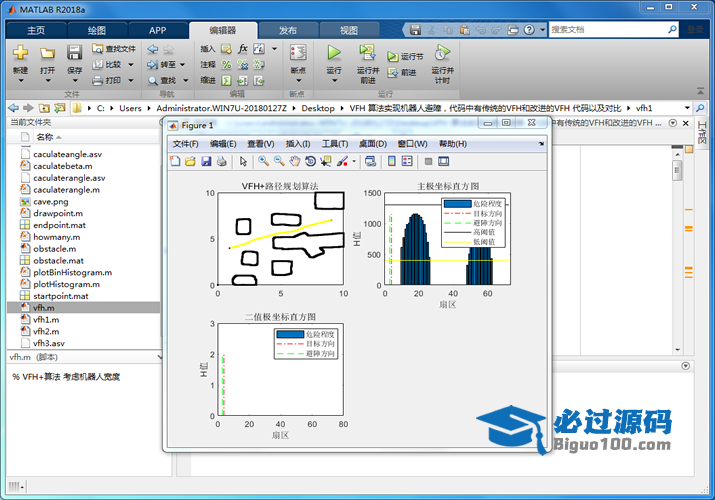
Task: Open Figure 1 Edit (编辑) menu
Action: coord(223,144)
